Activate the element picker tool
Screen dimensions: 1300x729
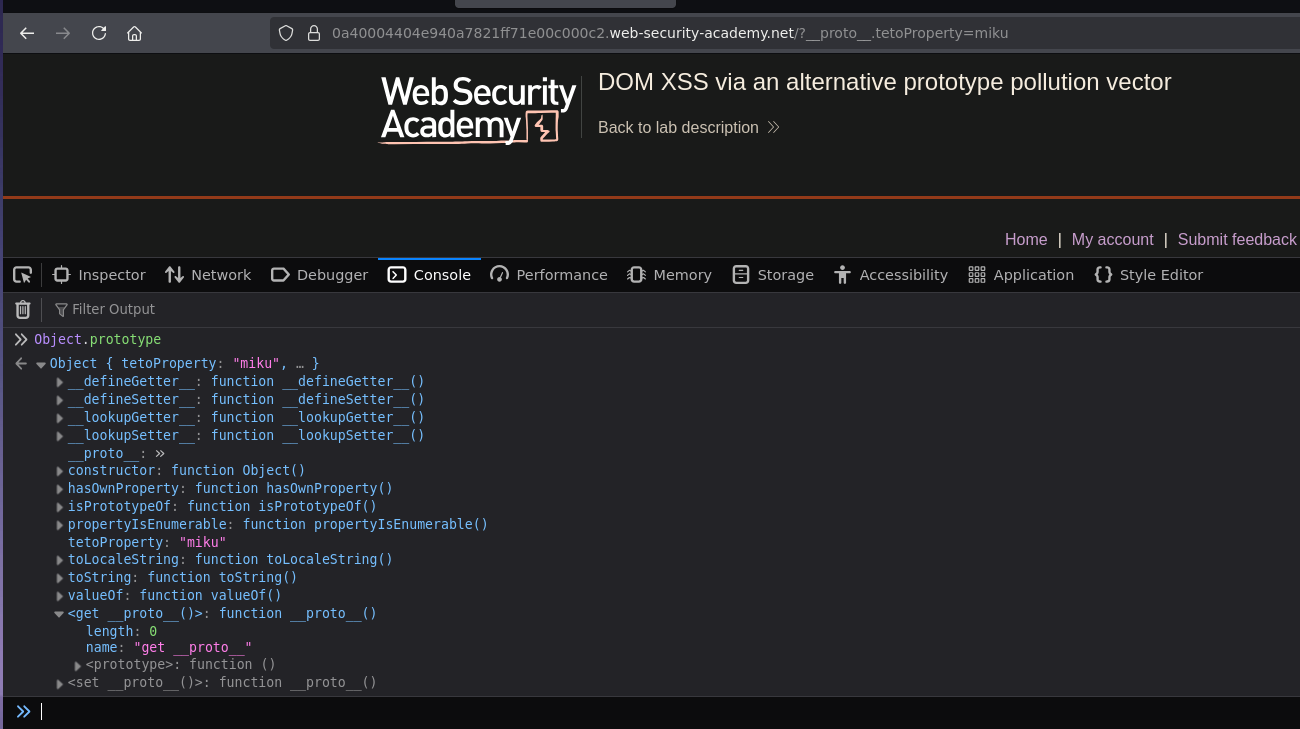(22, 275)
